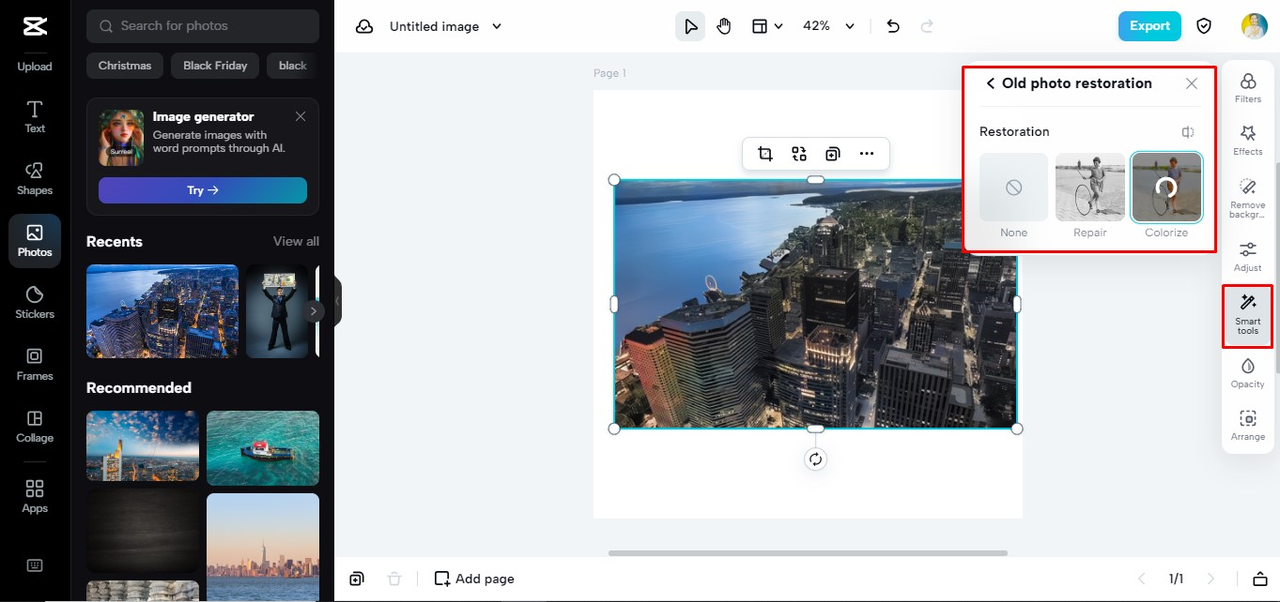Click the Page 1 label
Image resolution: width=1280 pixels, height=602 pixels.
[x=610, y=73]
